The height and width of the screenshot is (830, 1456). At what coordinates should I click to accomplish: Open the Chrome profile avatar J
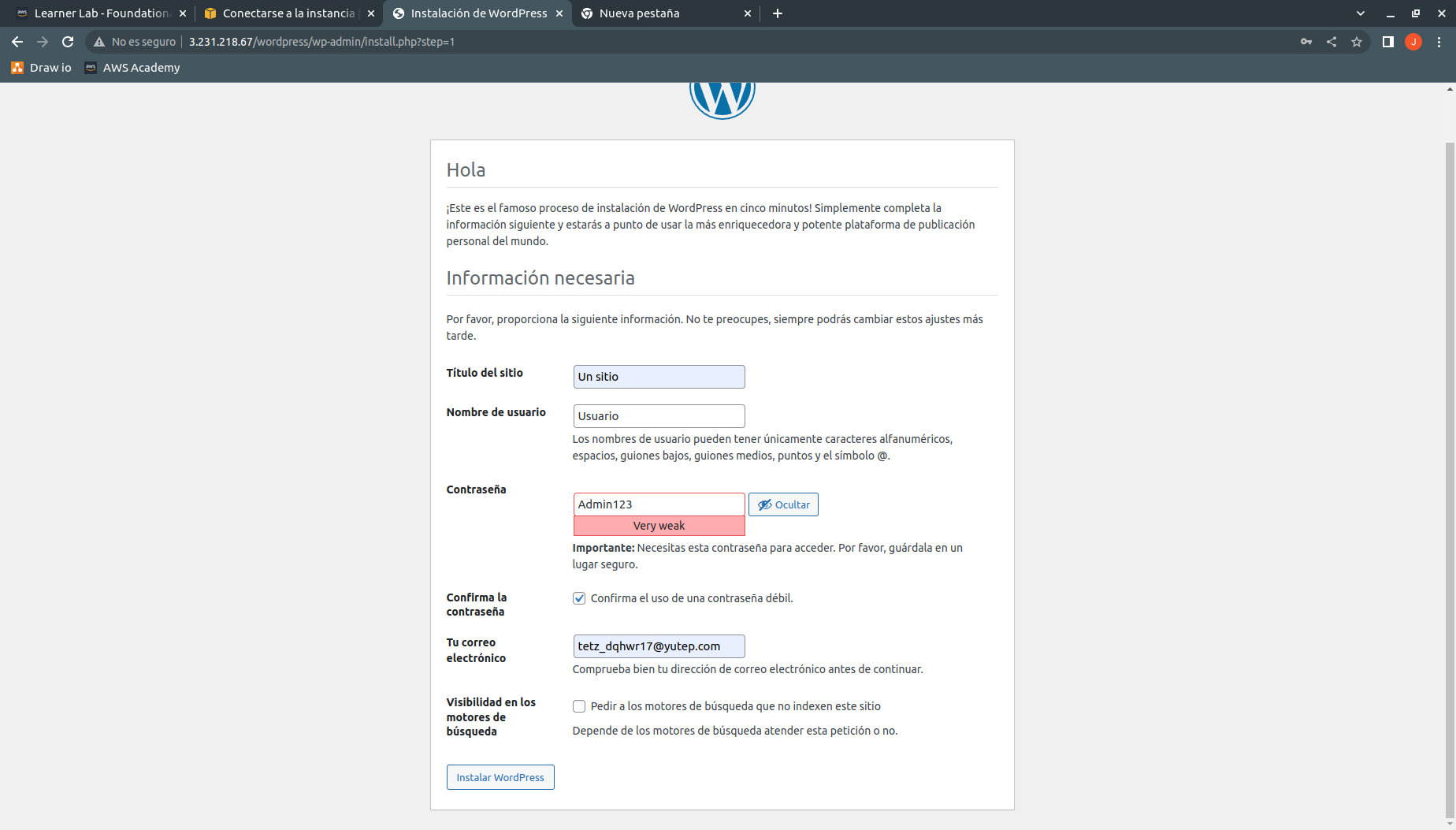pyautogui.click(x=1413, y=42)
